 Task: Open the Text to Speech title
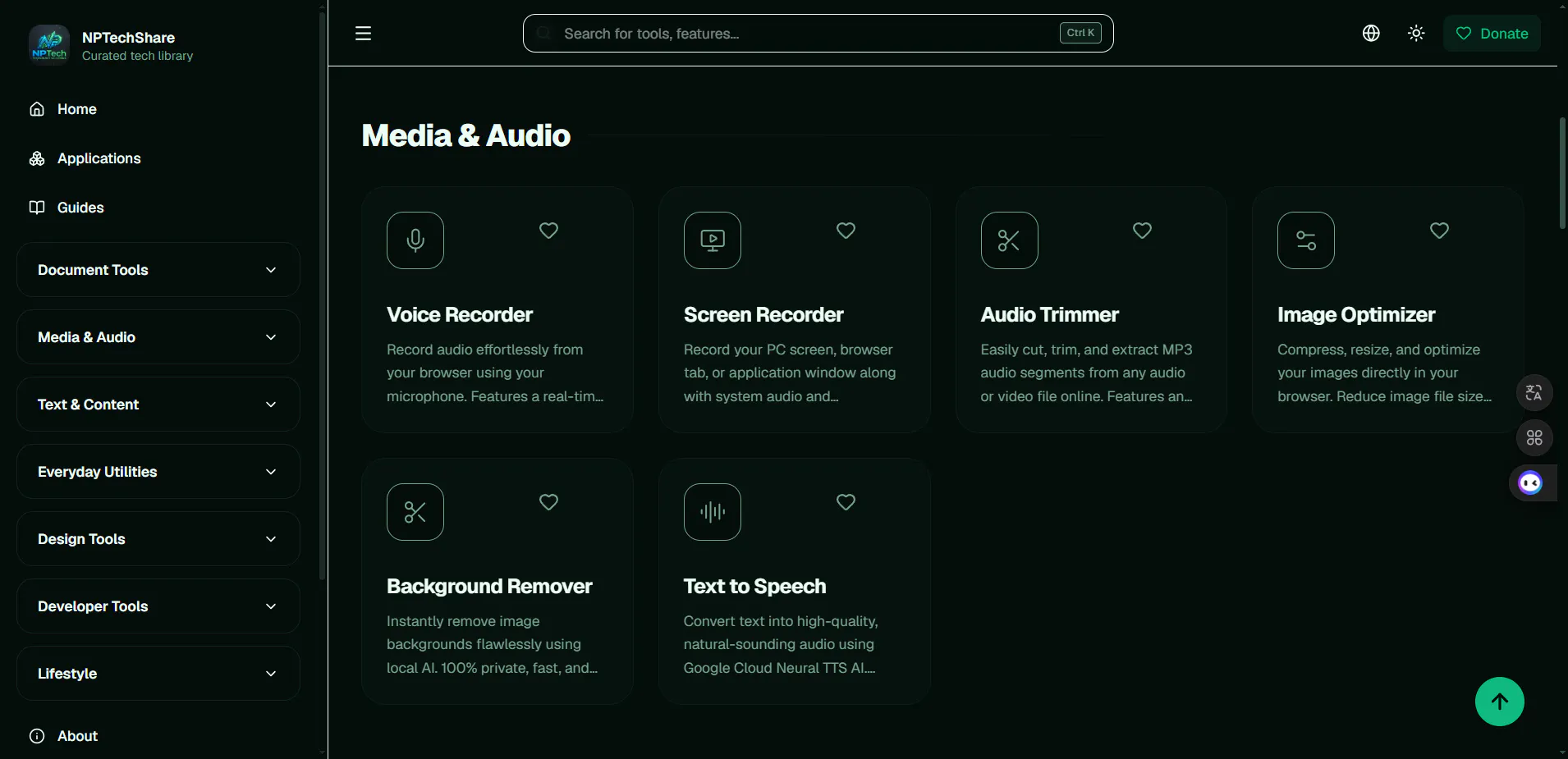(x=754, y=587)
